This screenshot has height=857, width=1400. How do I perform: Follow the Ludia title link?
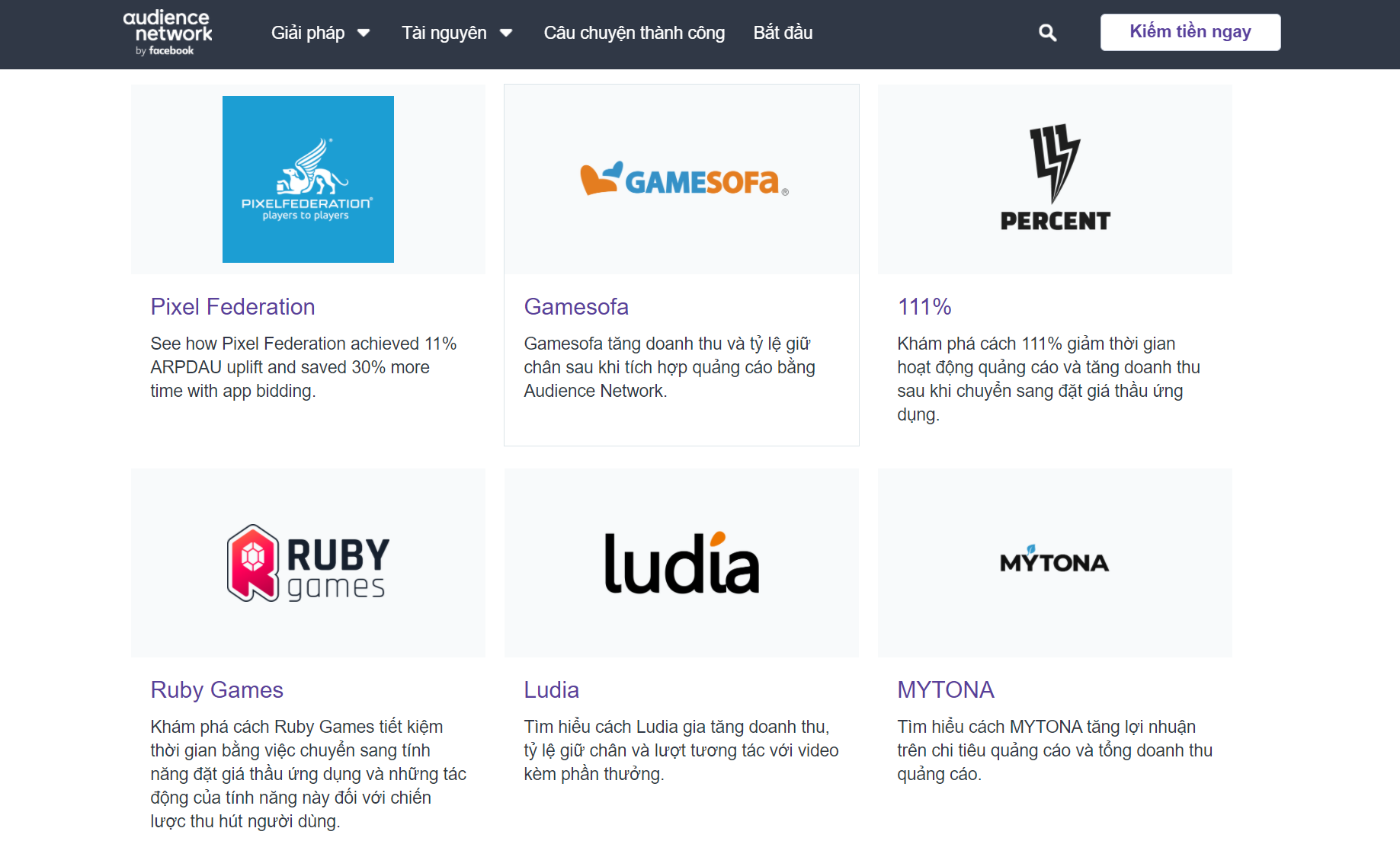[551, 690]
